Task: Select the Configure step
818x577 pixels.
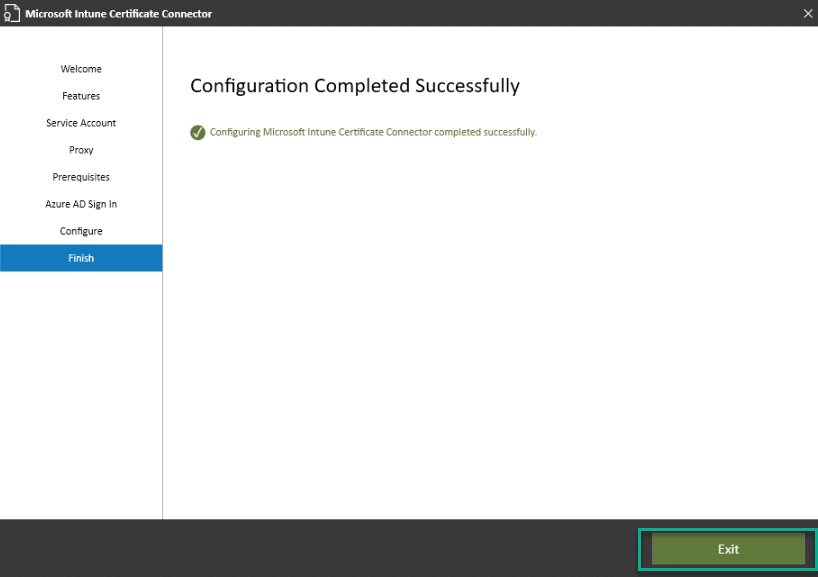Action: pos(81,231)
